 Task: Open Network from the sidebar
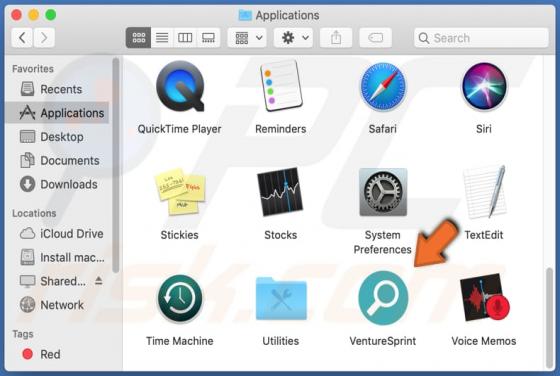pyautogui.click(x=57, y=305)
